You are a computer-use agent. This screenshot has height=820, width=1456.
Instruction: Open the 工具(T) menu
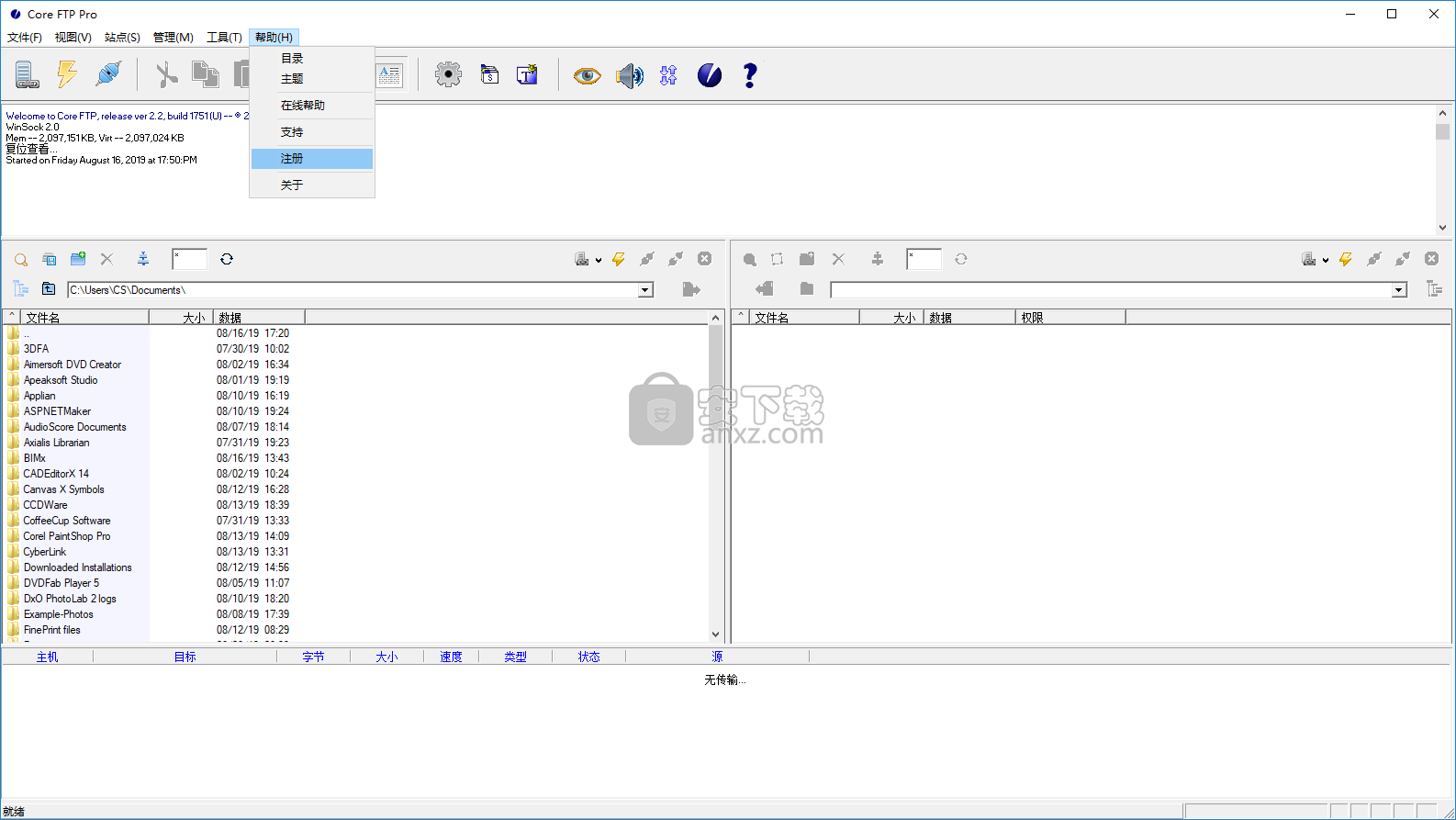tap(224, 38)
